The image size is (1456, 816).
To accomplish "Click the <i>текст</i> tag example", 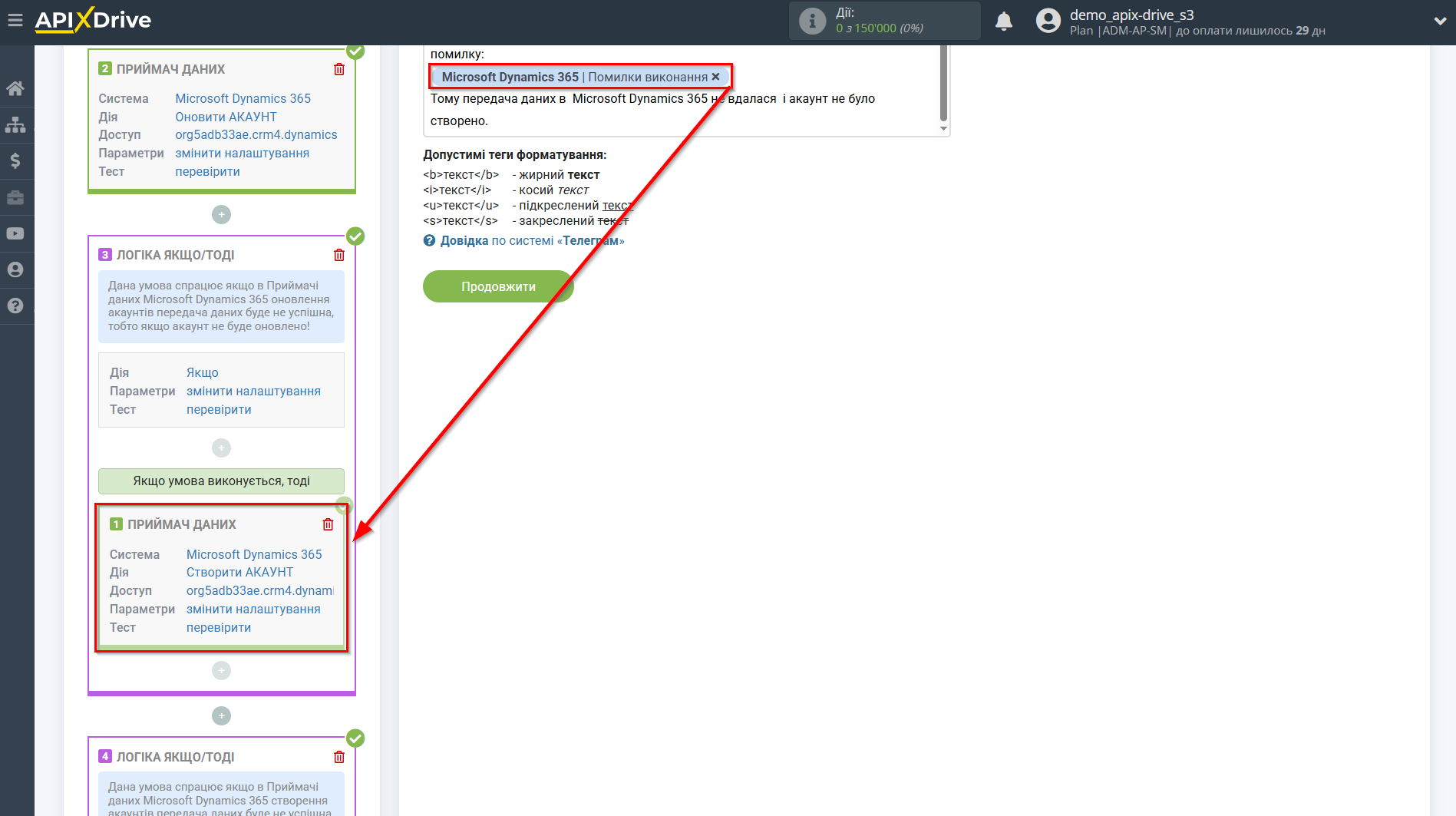I will [457, 190].
